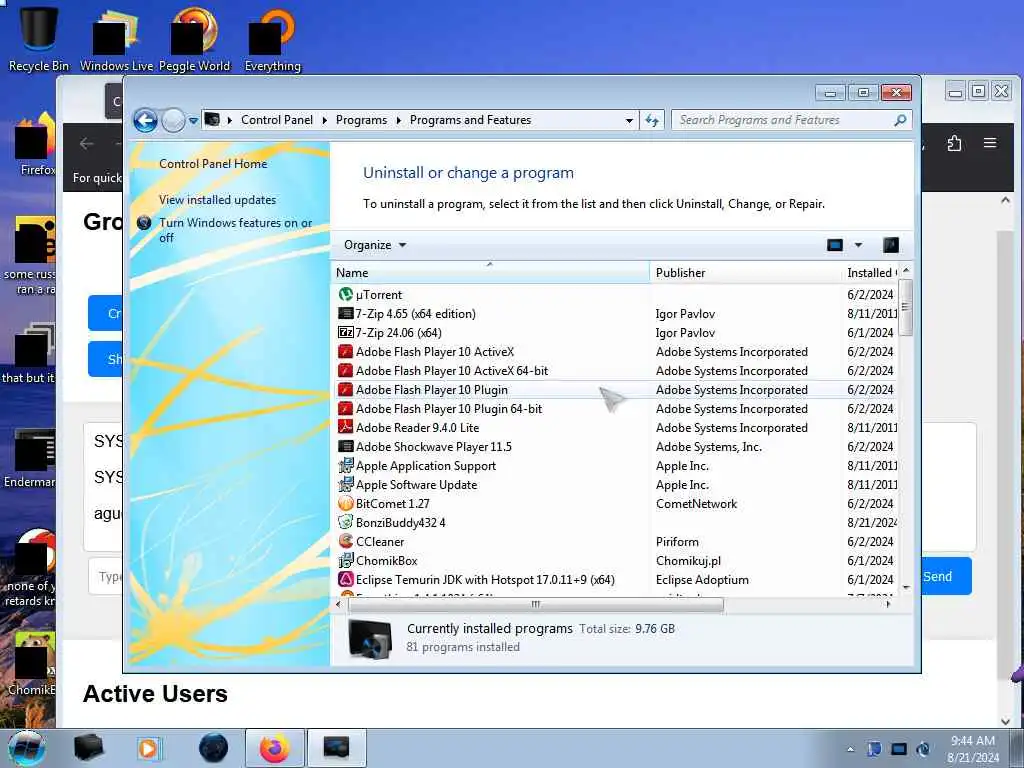The image size is (1024, 768).
Task: Click the Forward navigation button
Action: (x=173, y=120)
